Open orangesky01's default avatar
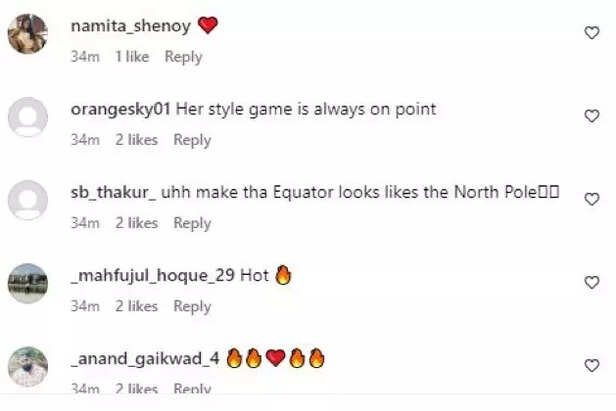 (x=28, y=117)
